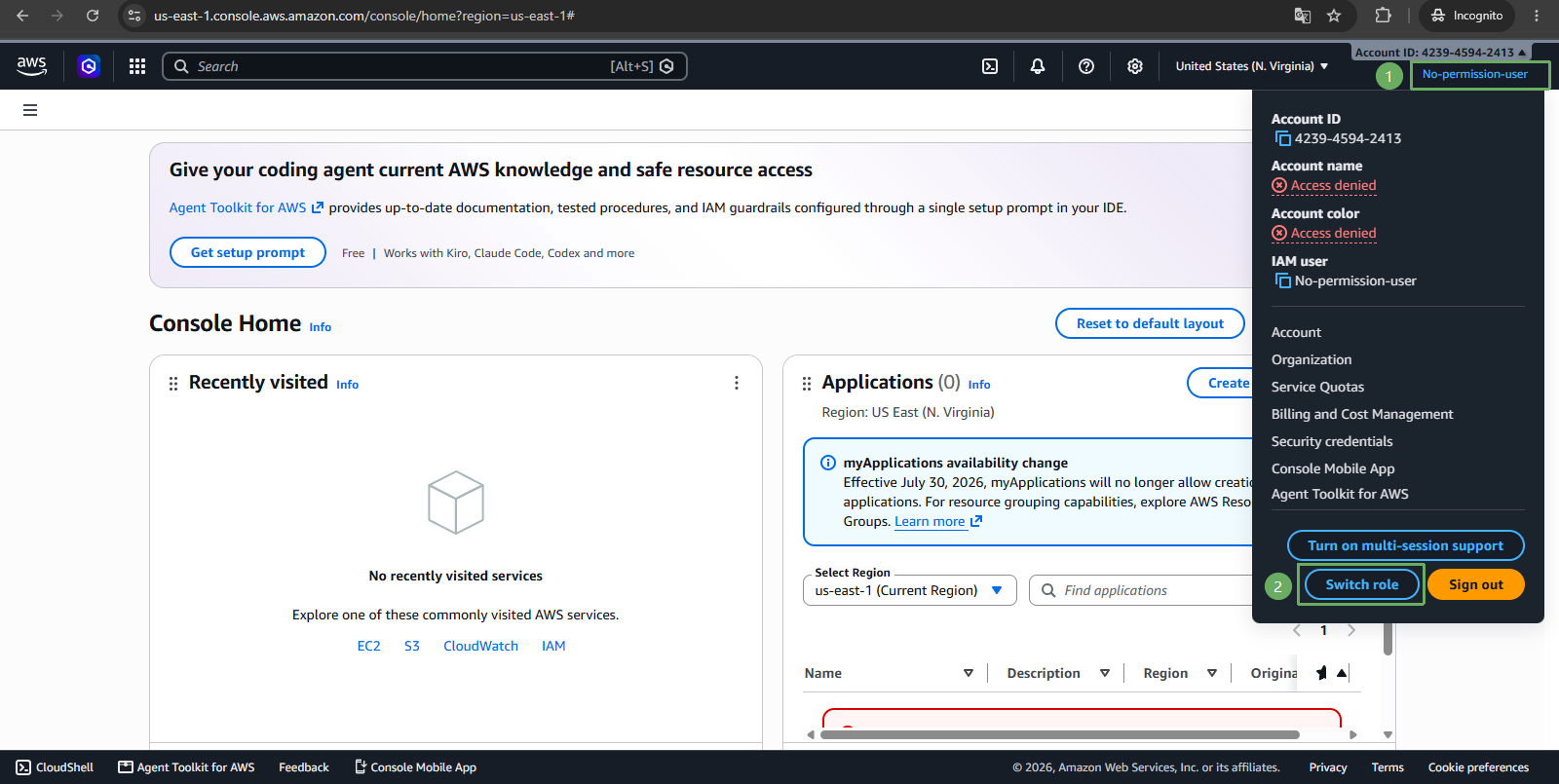Open the purple assistant icon beside AWS logo
The width and height of the screenshot is (1559, 784).
(x=89, y=66)
